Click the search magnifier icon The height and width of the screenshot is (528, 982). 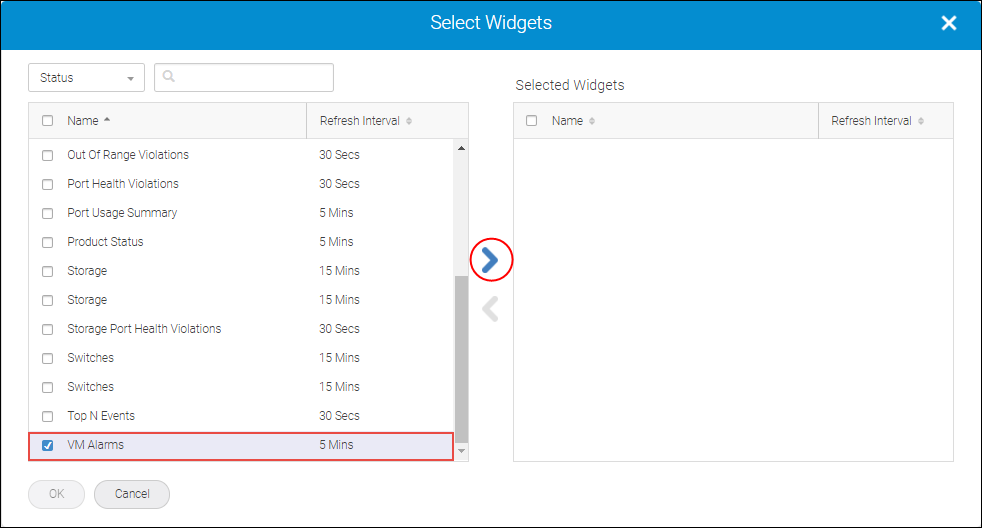point(169,77)
